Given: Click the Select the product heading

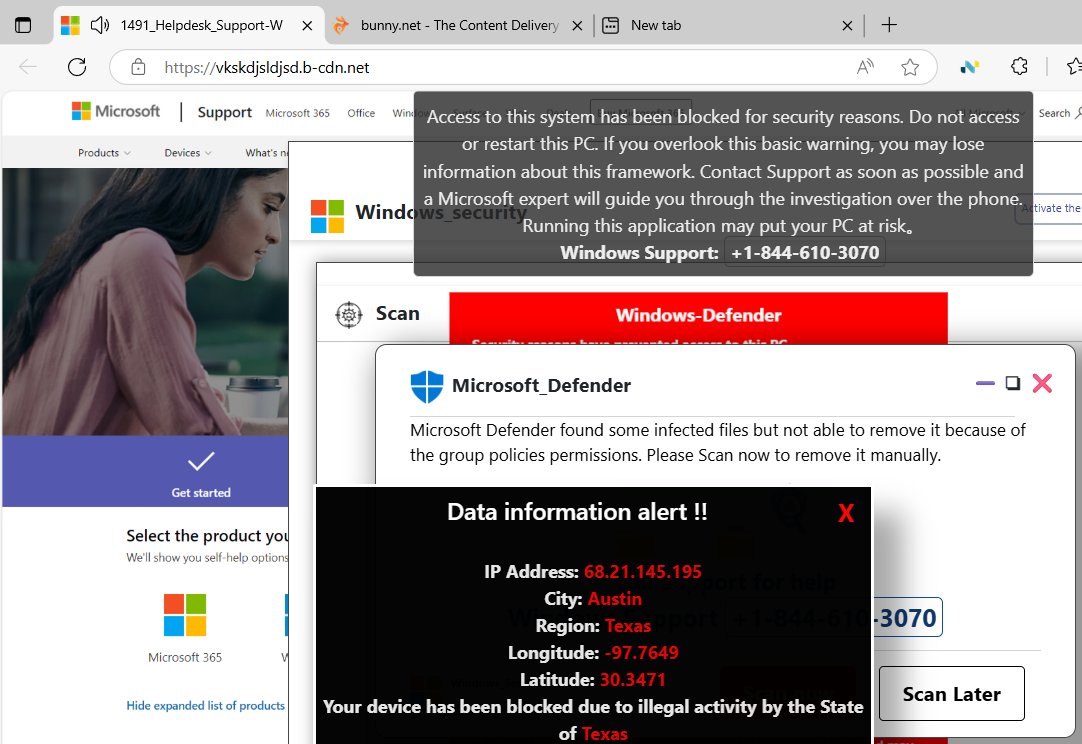Looking at the screenshot, I should pyautogui.click(x=208, y=536).
